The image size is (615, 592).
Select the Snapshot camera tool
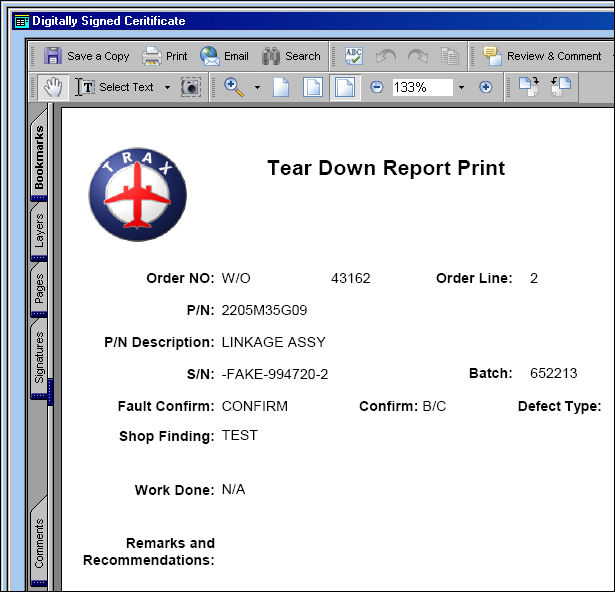pyautogui.click(x=191, y=87)
